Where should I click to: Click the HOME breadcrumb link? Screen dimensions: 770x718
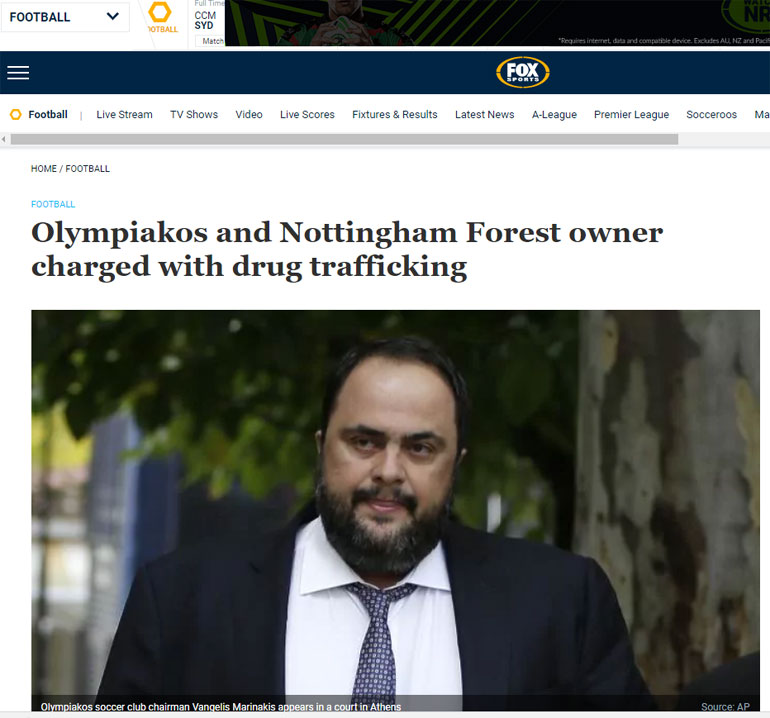point(44,169)
